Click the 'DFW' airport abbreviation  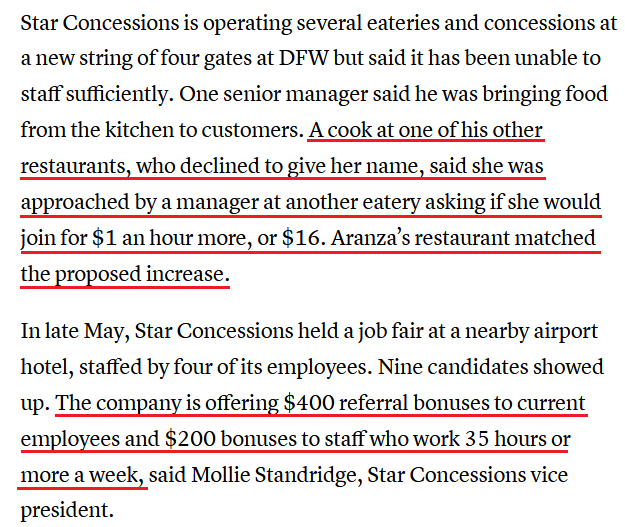click(x=303, y=58)
